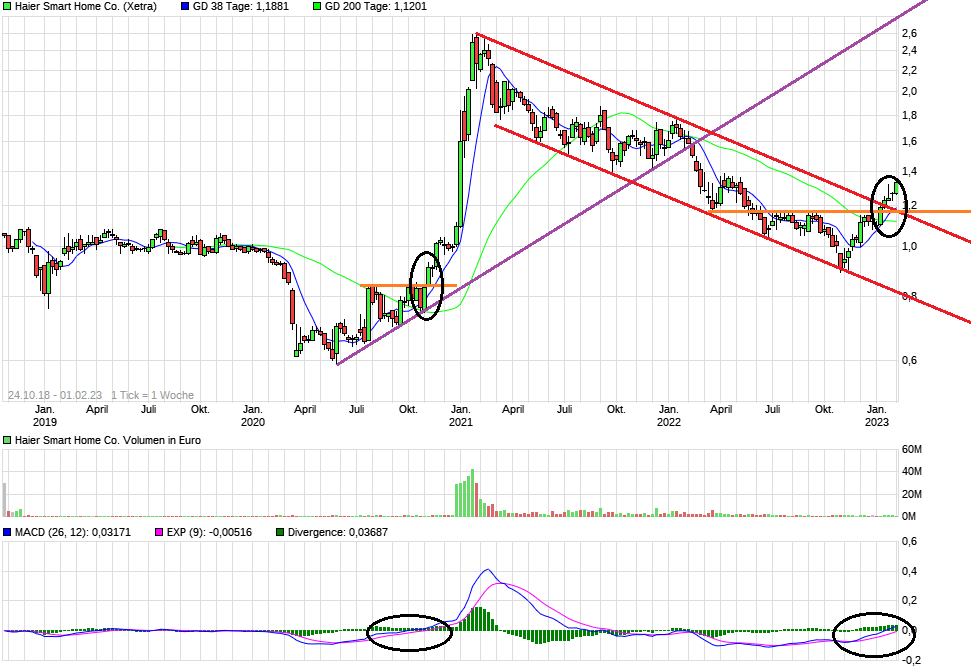
Task: Click the '40M' volume axis label
Action: (912, 472)
